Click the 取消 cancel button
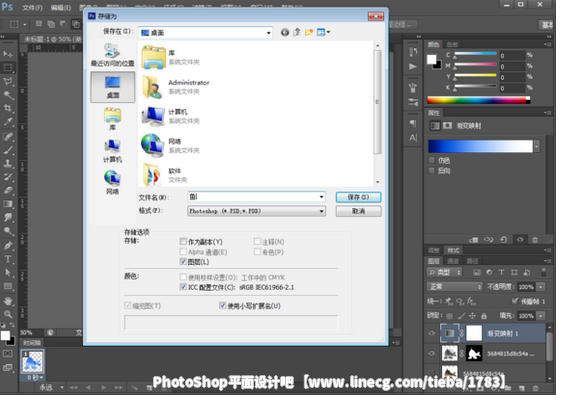The height and width of the screenshot is (401, 561). click(358, 211)
